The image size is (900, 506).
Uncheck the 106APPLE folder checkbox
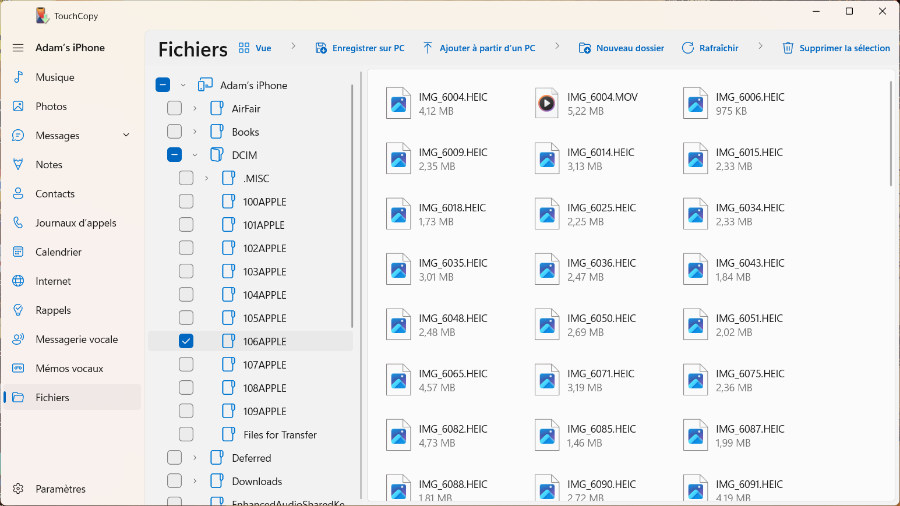(x=186, y=341)
